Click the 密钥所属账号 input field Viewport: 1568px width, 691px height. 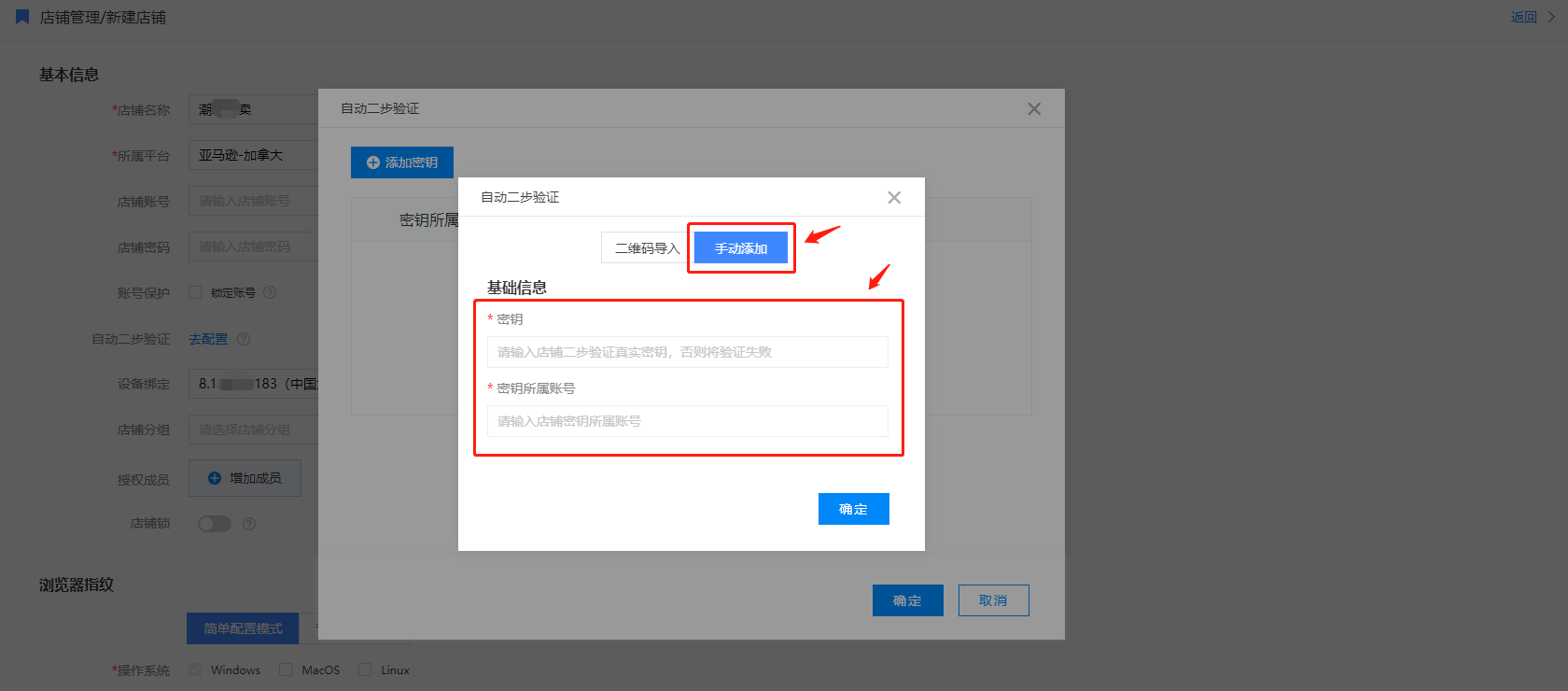687,421
